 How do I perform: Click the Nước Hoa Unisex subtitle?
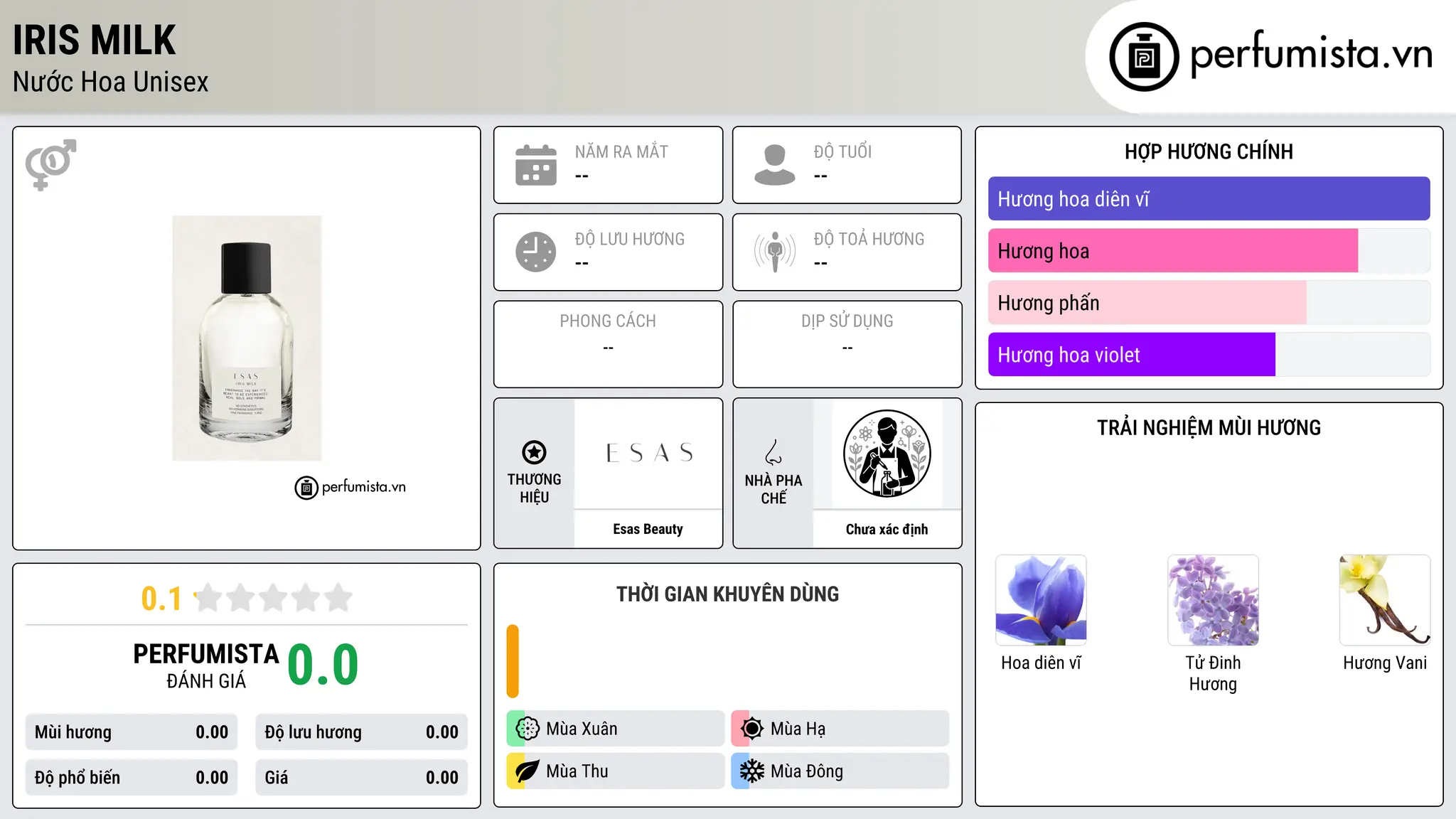coord(111,82)
